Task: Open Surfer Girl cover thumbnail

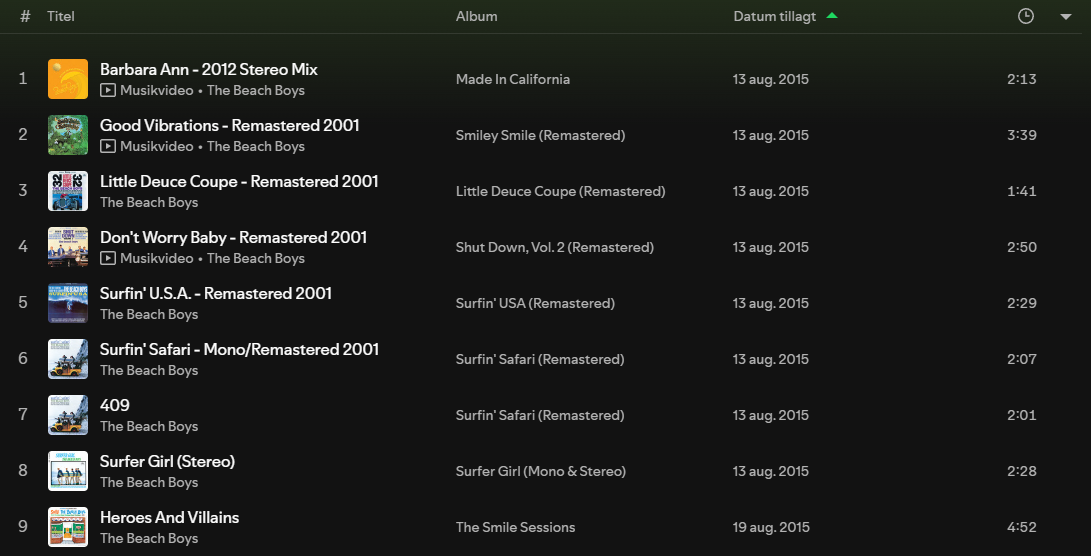Action: click(x=67, y=471)
